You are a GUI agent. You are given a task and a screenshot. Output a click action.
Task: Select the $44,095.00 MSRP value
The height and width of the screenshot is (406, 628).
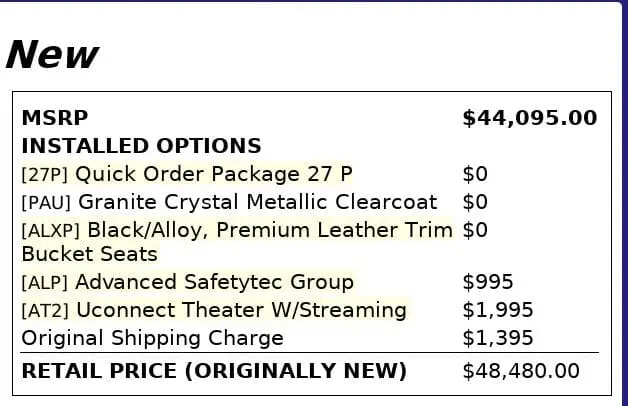point(529,118)
